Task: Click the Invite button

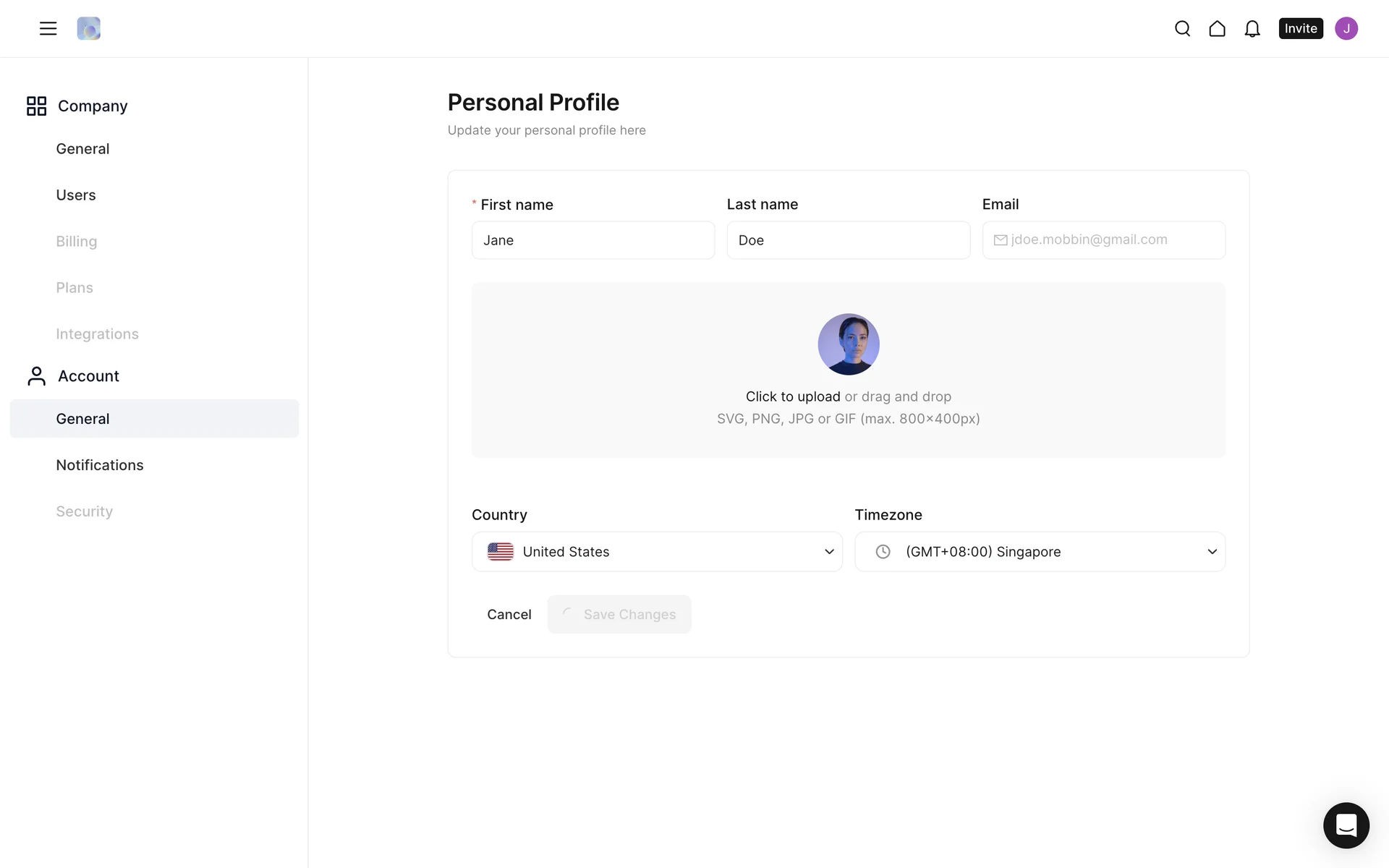Action: pos(1300,28)
